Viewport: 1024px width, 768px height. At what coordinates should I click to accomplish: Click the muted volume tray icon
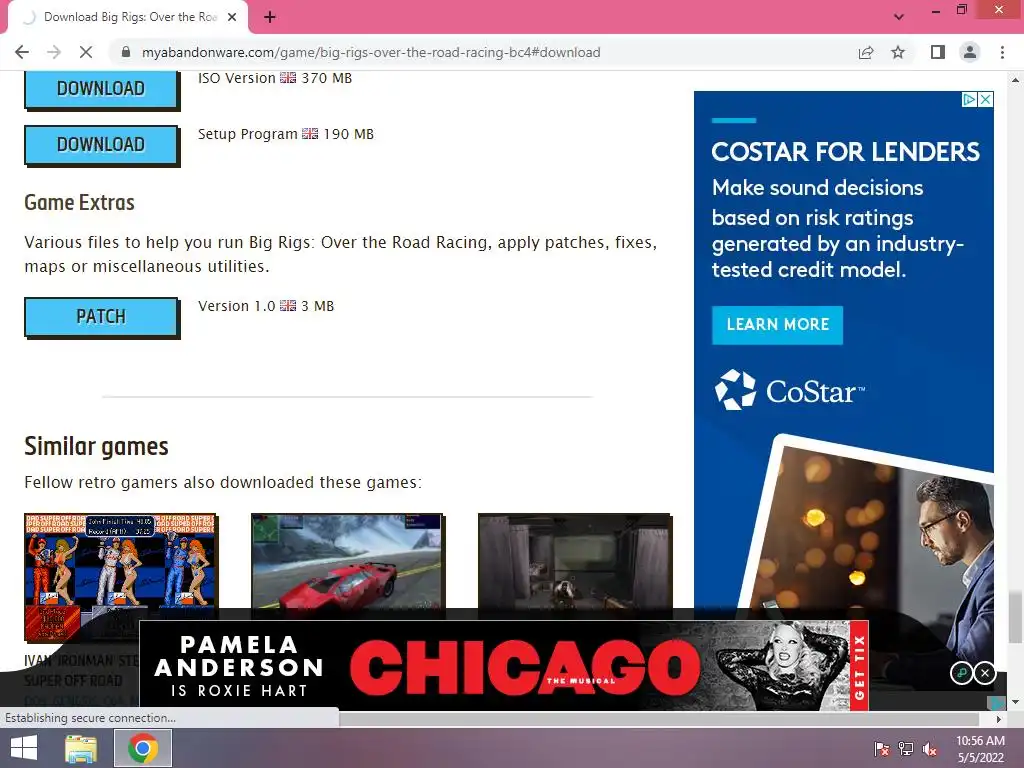930,748
